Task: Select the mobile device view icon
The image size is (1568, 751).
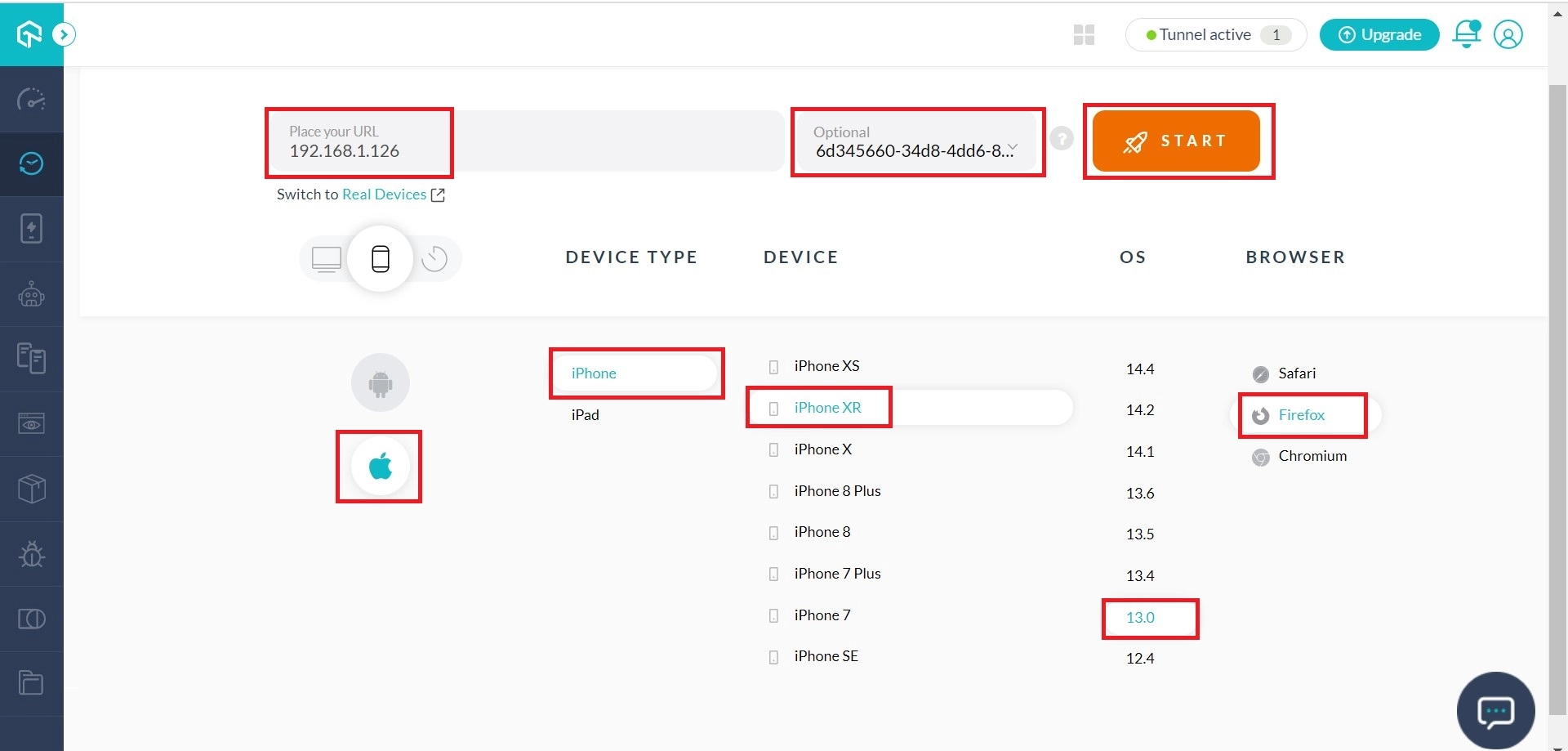Action: [x=381, y=259]
